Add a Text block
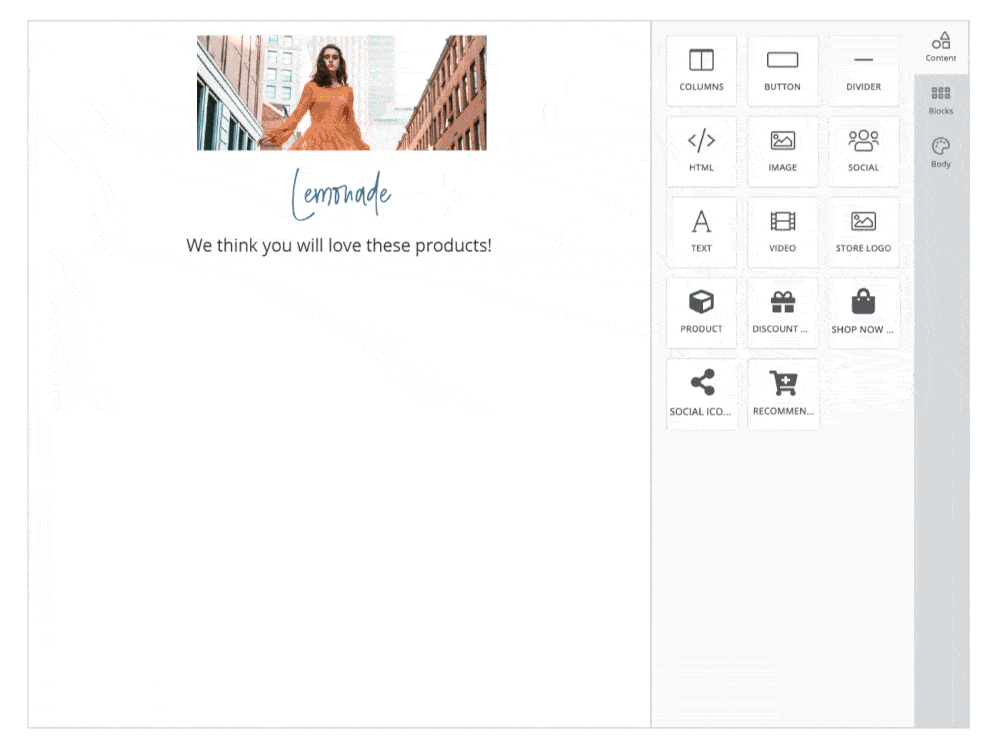This screenshot has height=738, width=1000. click(701, 231)
